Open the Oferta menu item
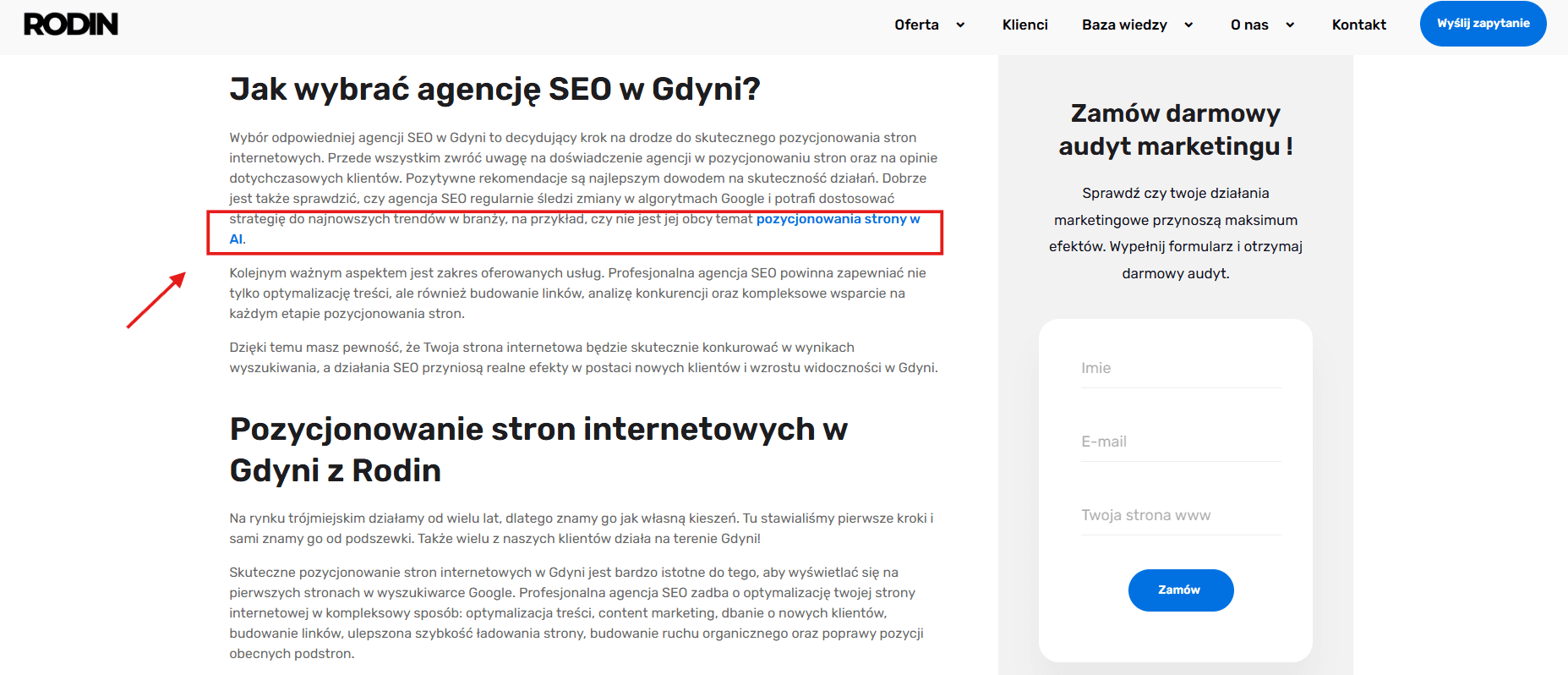 (x=916, y=25)
